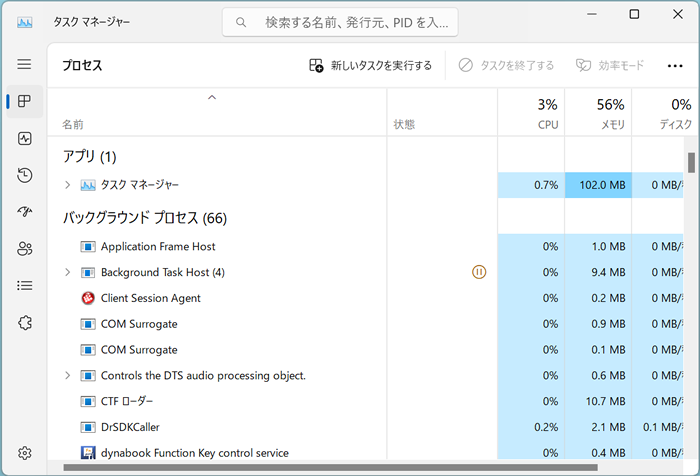Open the hamburger navigation menu
This screenshot has width=700, height=476.
tap(24, 64)
